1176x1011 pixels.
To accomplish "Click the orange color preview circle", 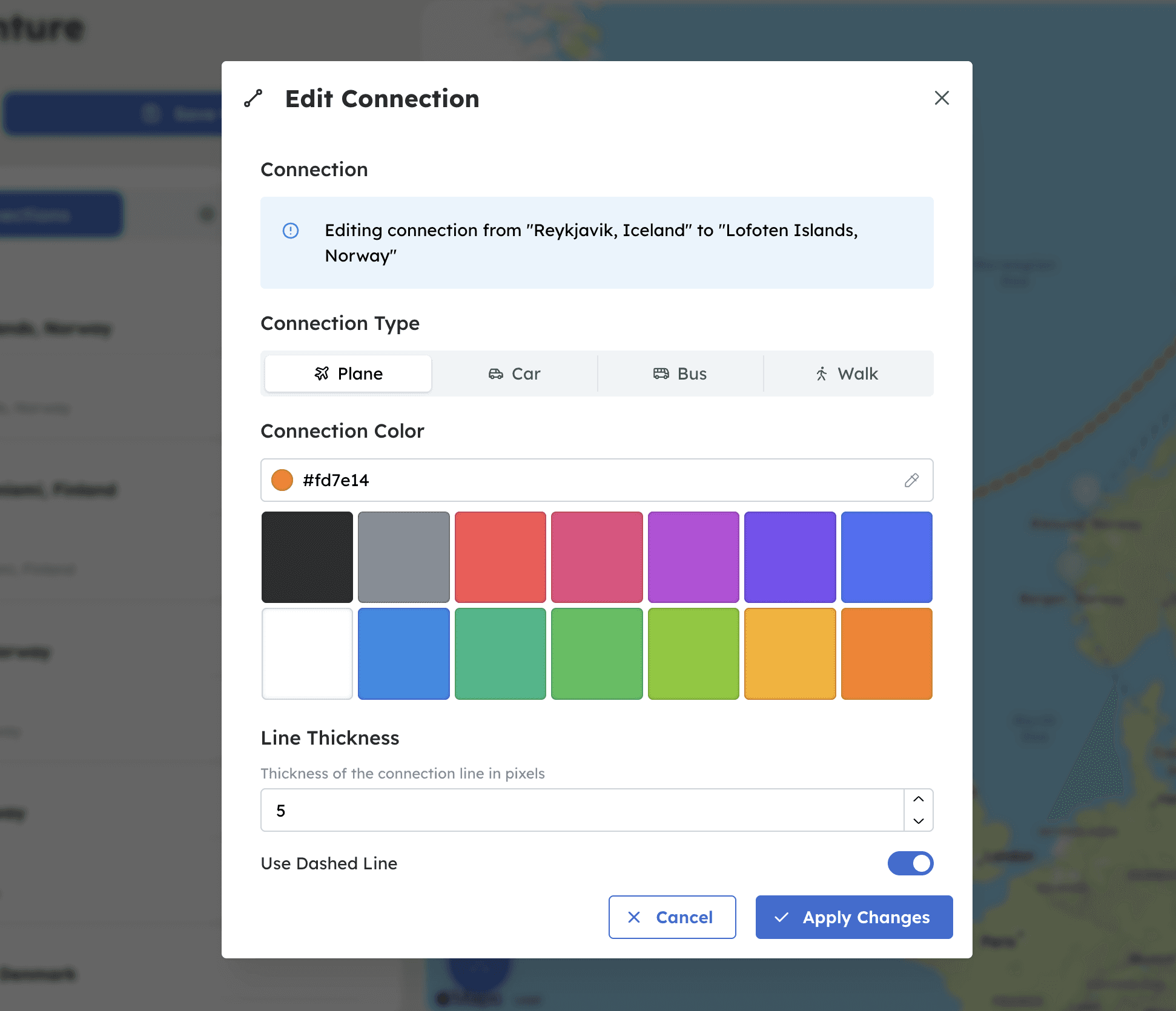I will (282, 480).
